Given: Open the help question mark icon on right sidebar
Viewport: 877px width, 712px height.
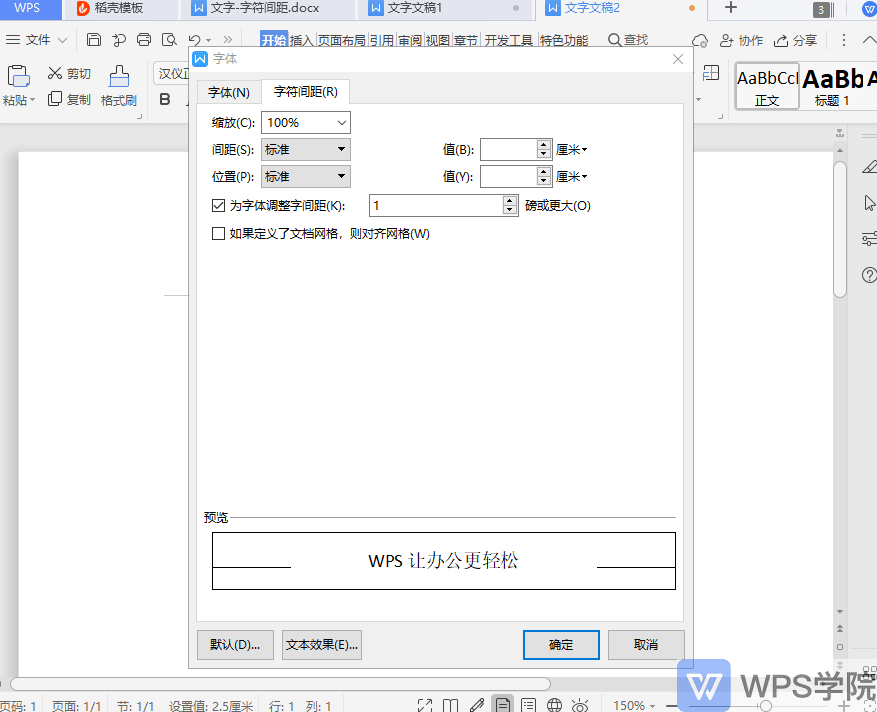Looking at the screenshot, I should tap(868, 275).
